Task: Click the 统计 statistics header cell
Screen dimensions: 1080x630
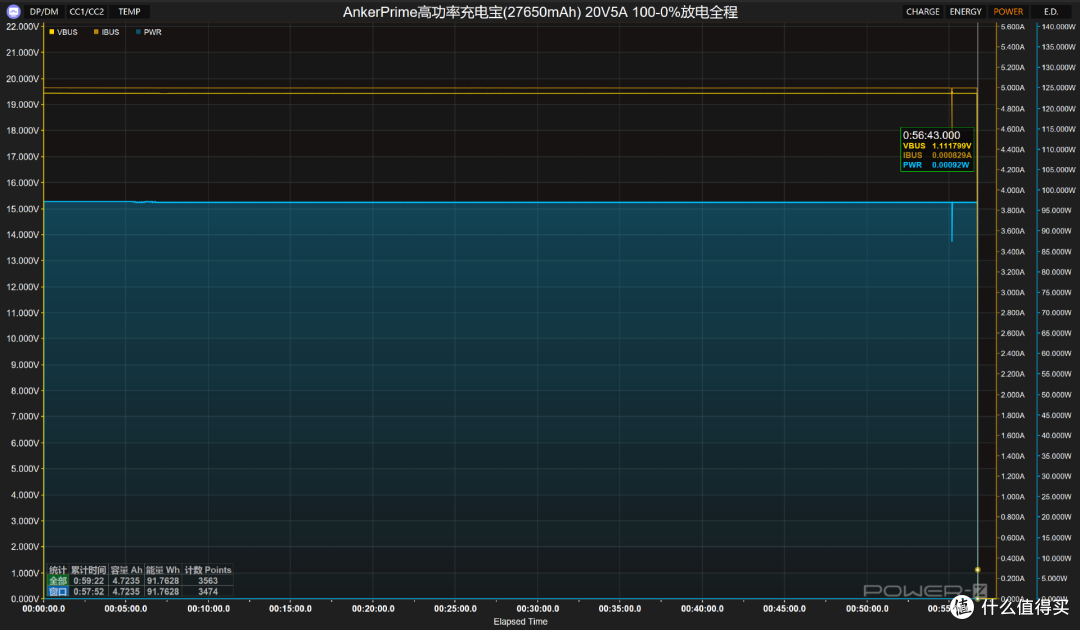Action: 58,570
